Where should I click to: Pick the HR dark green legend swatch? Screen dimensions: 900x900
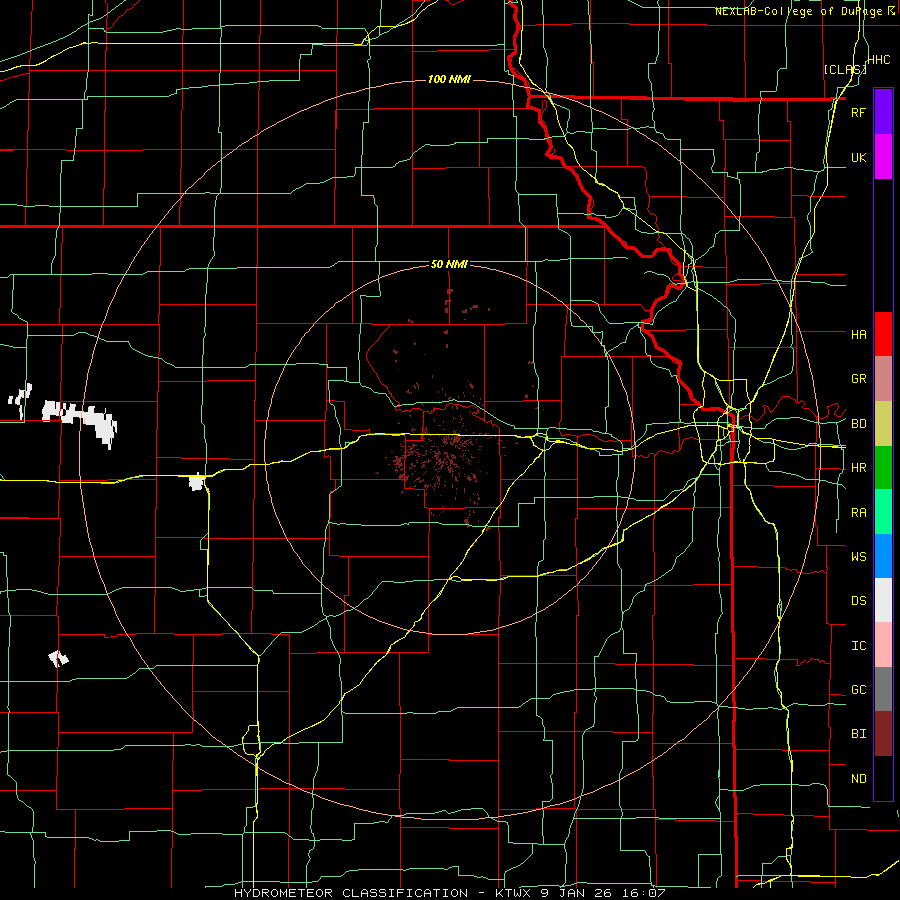click(x=883, y=467)
